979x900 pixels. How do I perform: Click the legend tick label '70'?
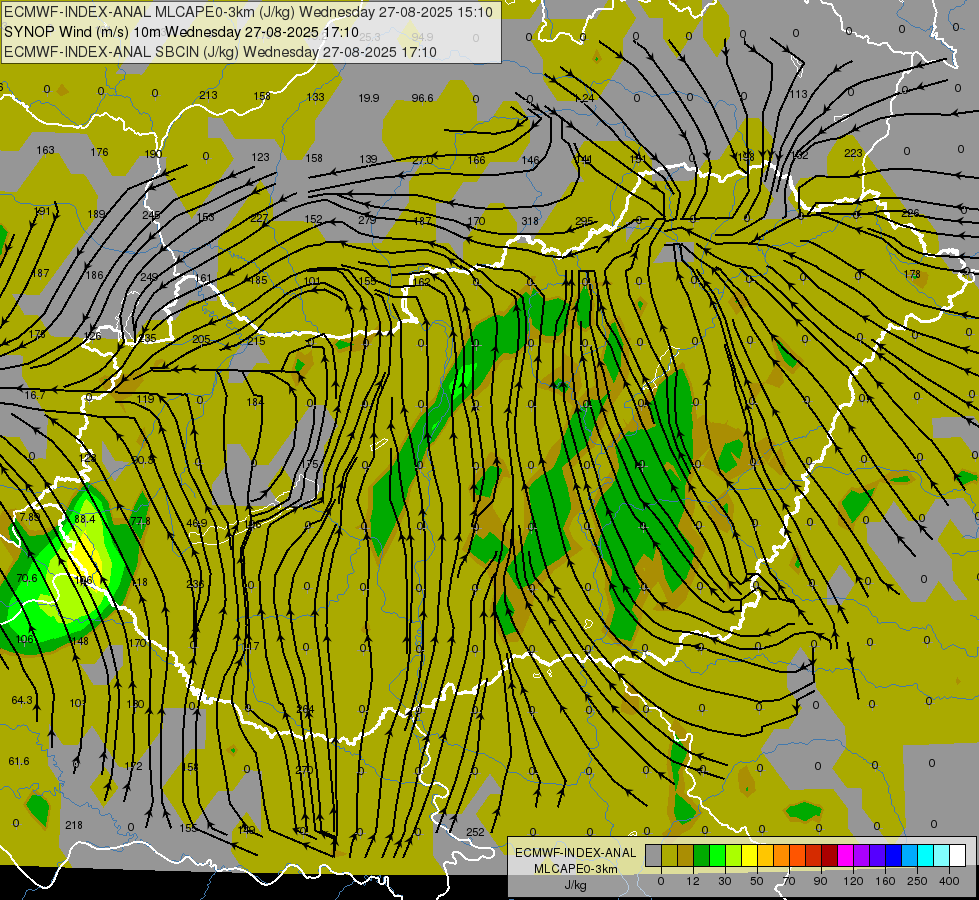point(789,881)
